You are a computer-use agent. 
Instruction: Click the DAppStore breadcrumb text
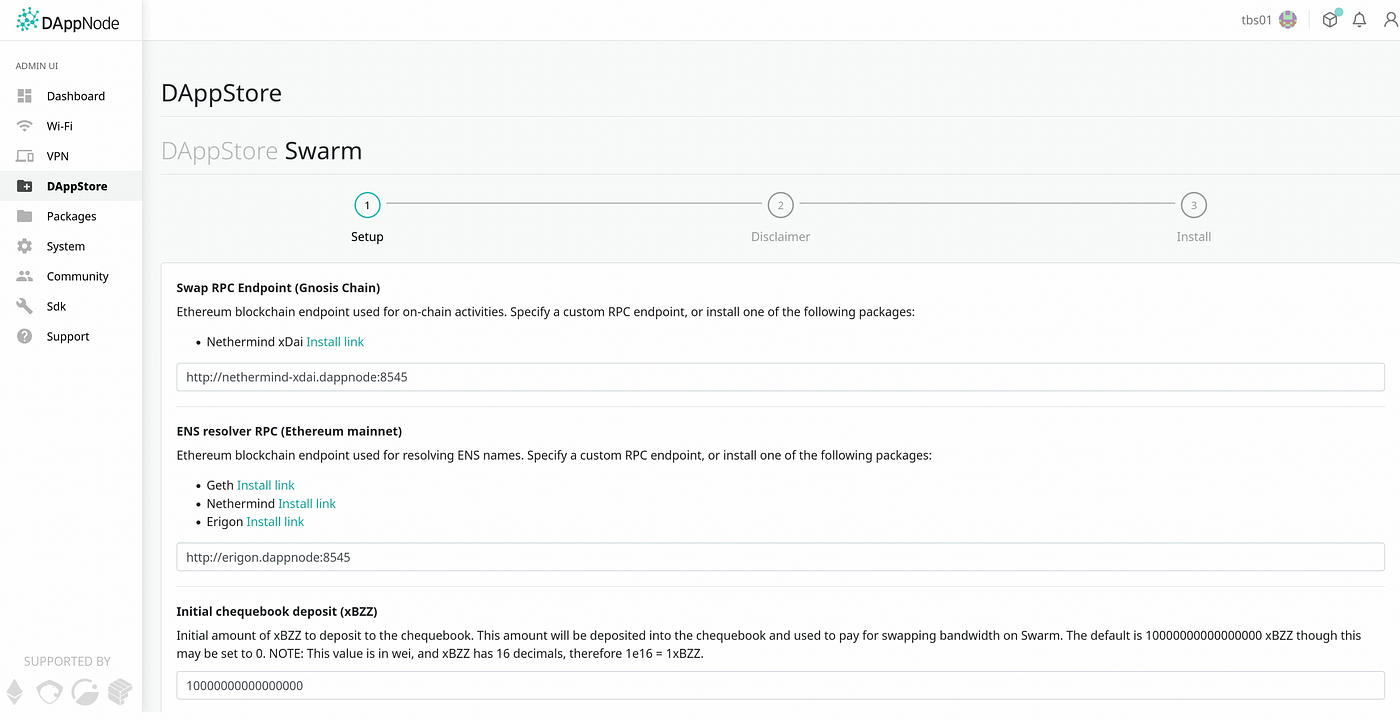point(219,151)
